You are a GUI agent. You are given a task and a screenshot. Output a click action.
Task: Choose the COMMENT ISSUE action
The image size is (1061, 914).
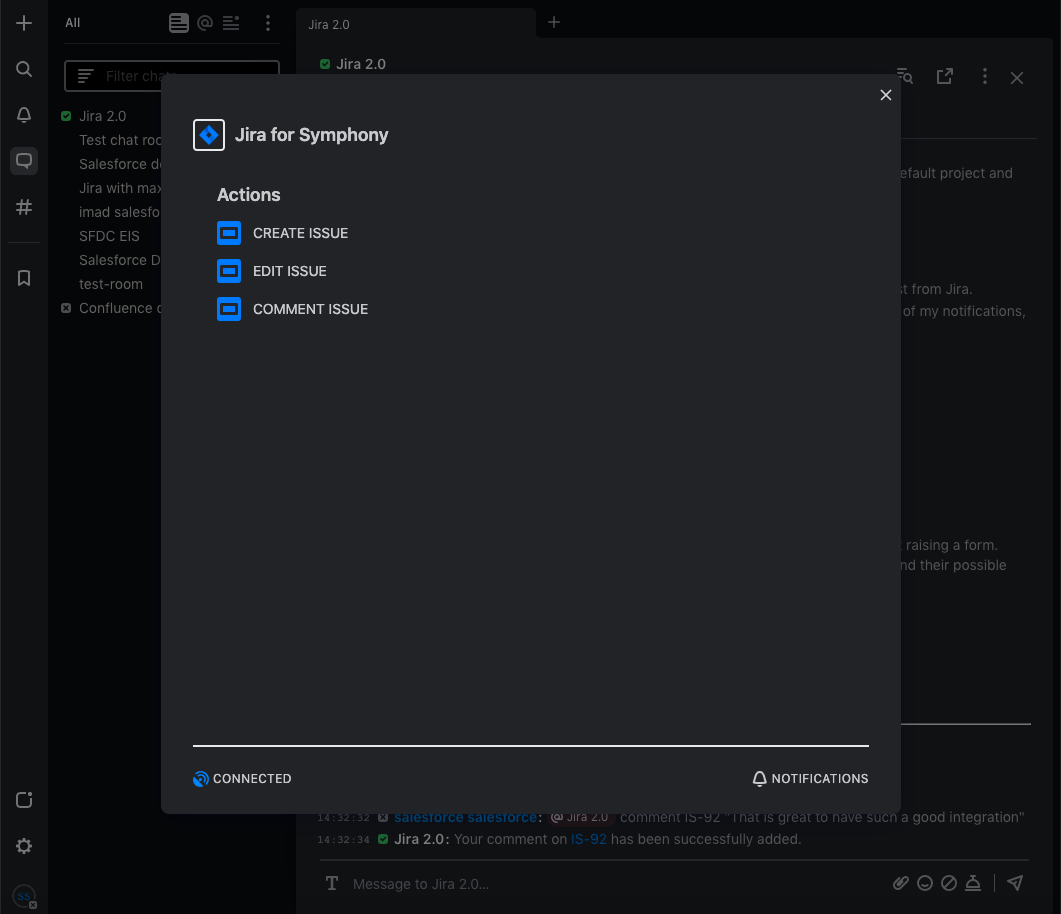pyautogui.click(x=293, y=309)
